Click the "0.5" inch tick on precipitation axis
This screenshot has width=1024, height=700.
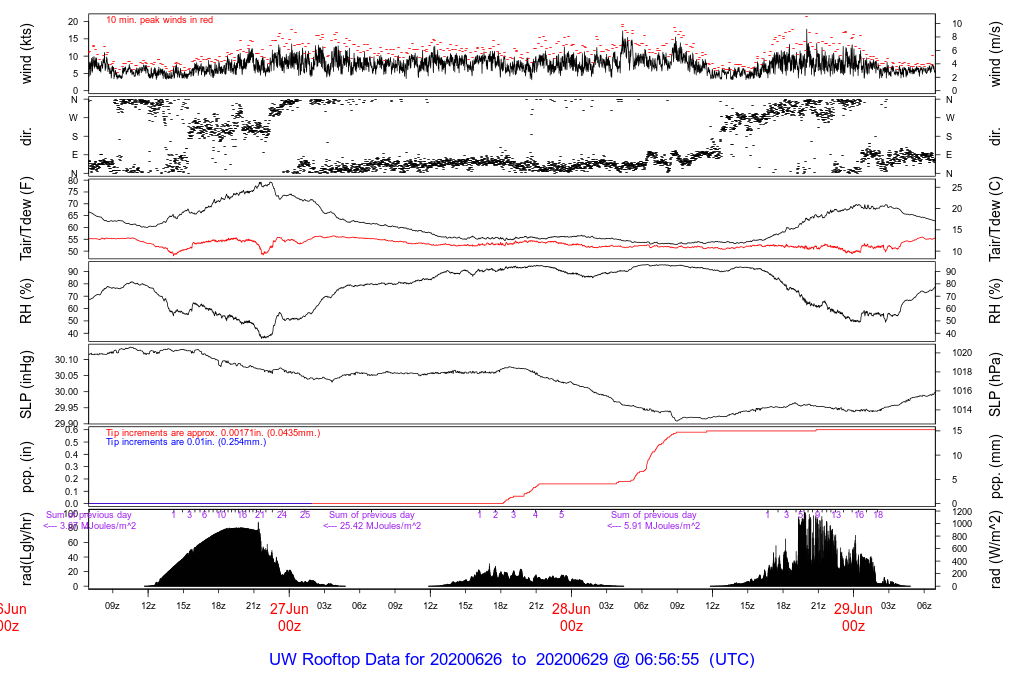pos(72,442)
